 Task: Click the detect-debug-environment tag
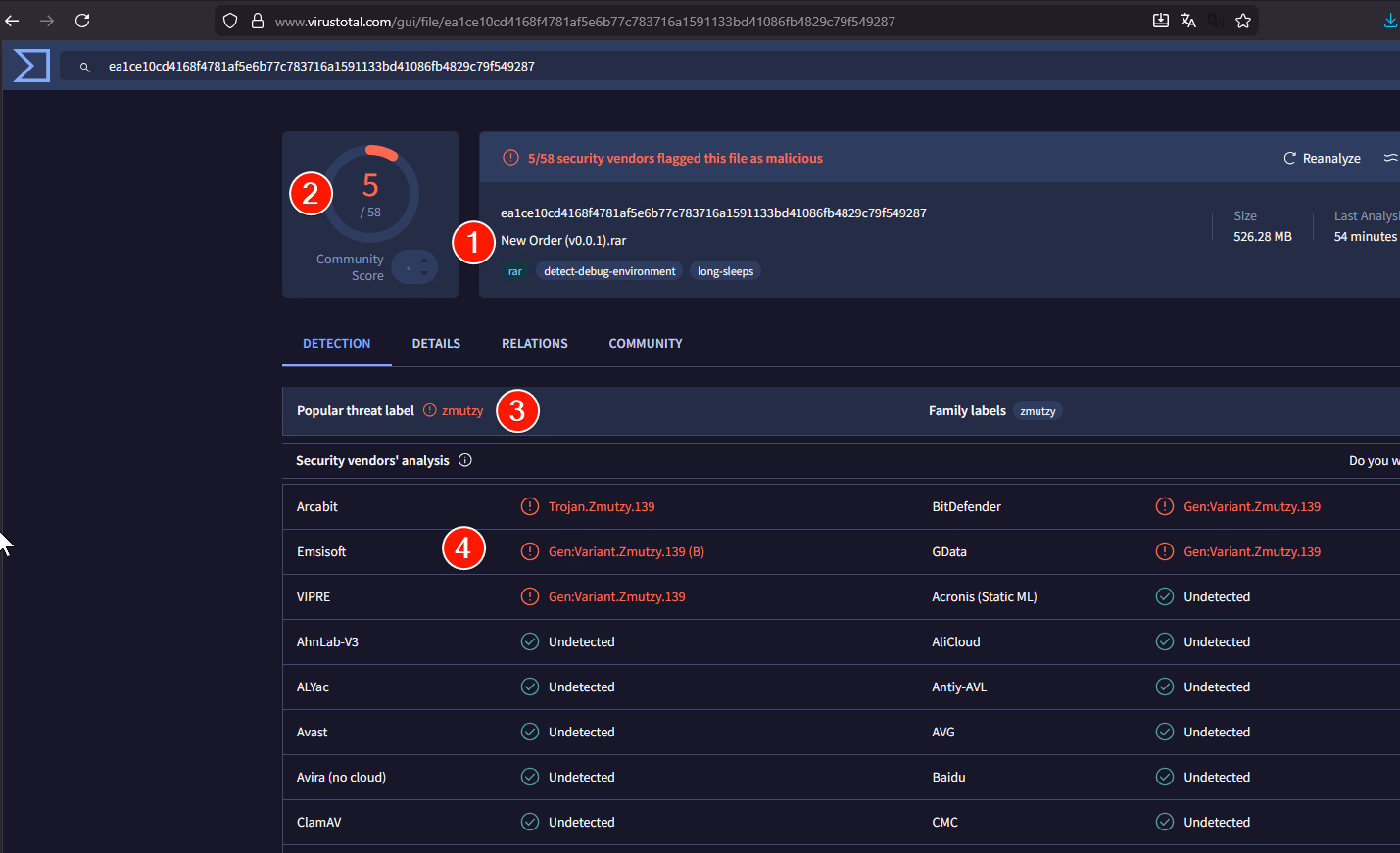[609, 271]
